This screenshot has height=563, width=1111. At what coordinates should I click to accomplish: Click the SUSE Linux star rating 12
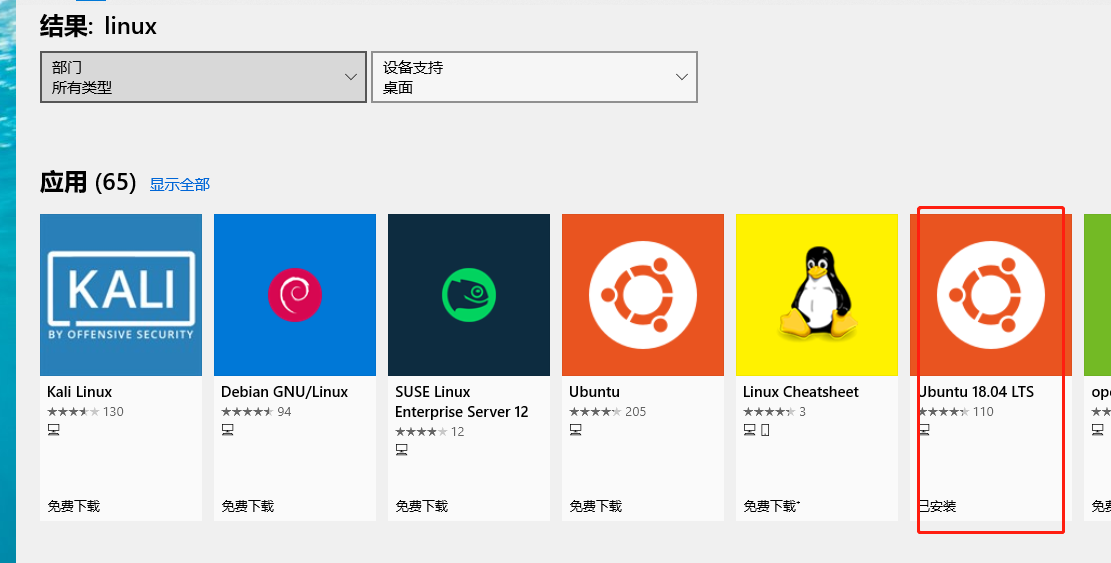point(429,431)
